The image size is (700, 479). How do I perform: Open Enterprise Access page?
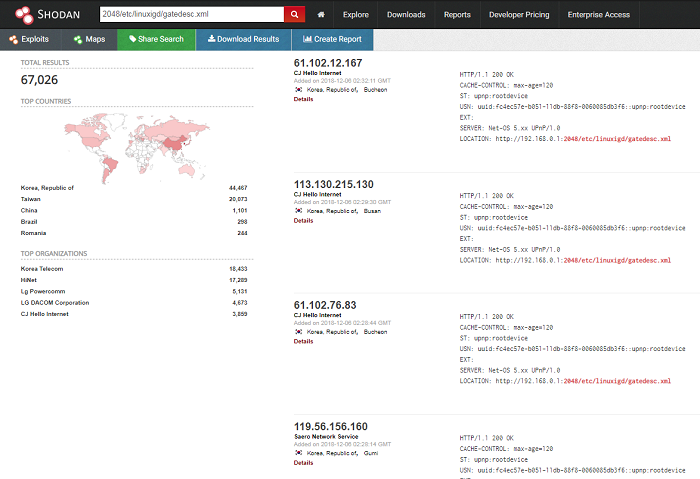coord(599,15)
